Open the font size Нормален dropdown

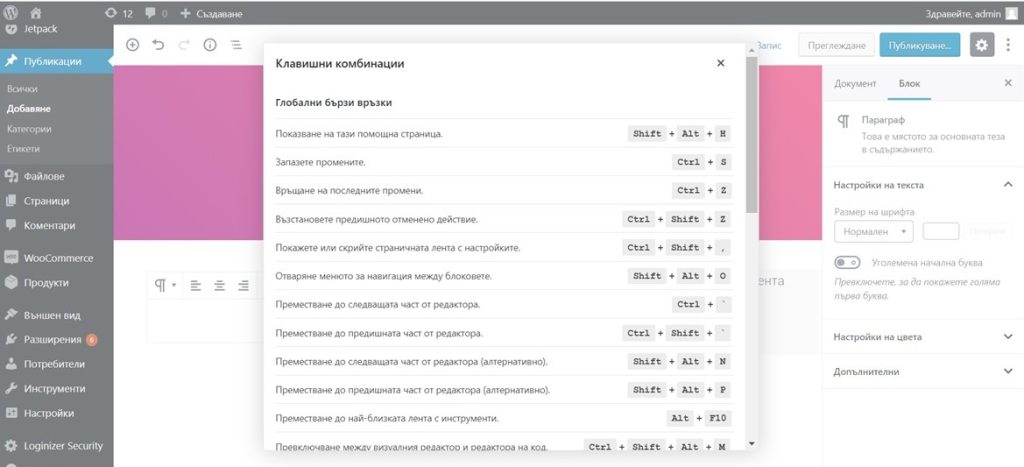coord(873,231)
